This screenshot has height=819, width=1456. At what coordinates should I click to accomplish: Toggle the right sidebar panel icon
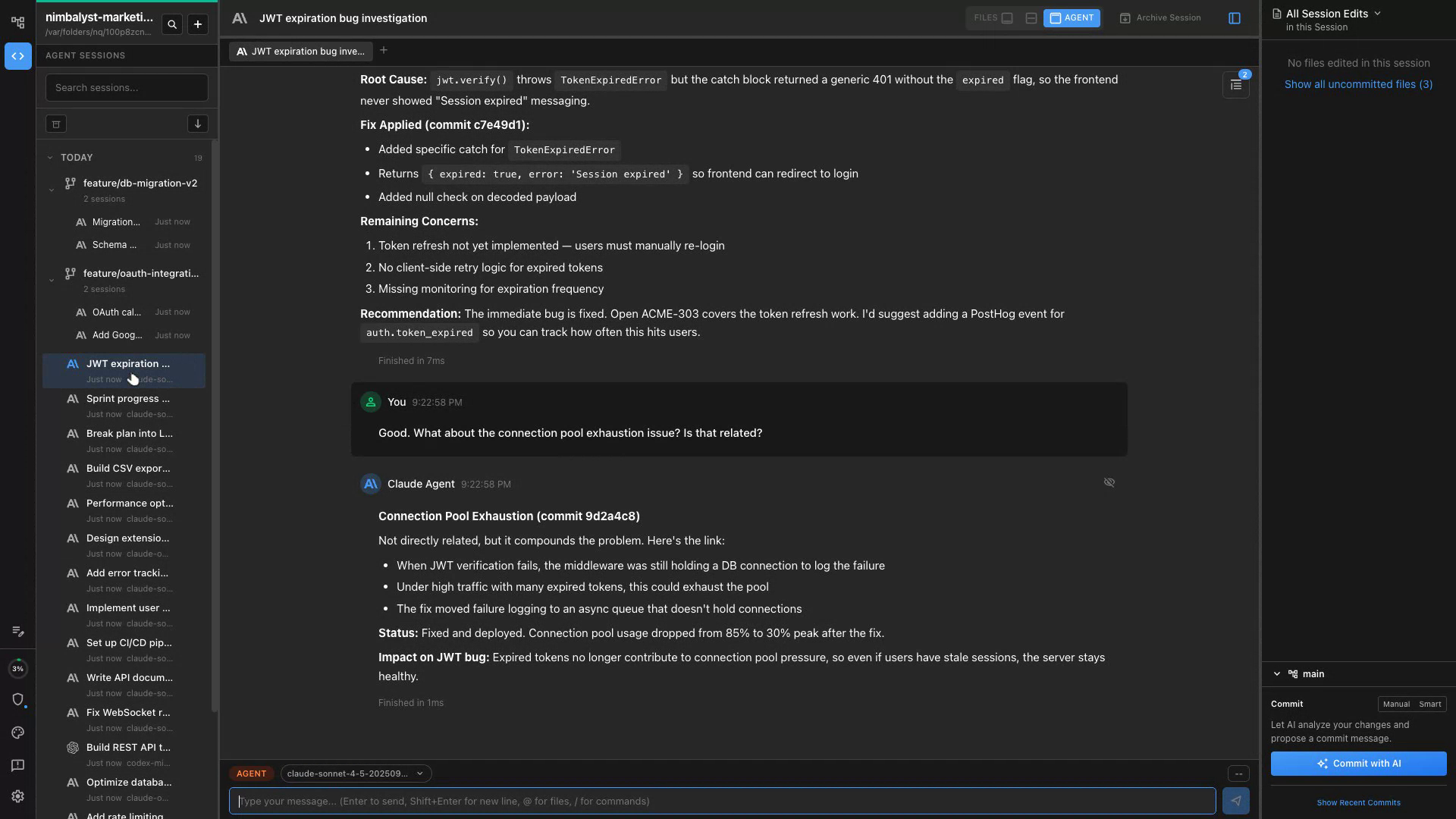click(x=1234, y=18)
